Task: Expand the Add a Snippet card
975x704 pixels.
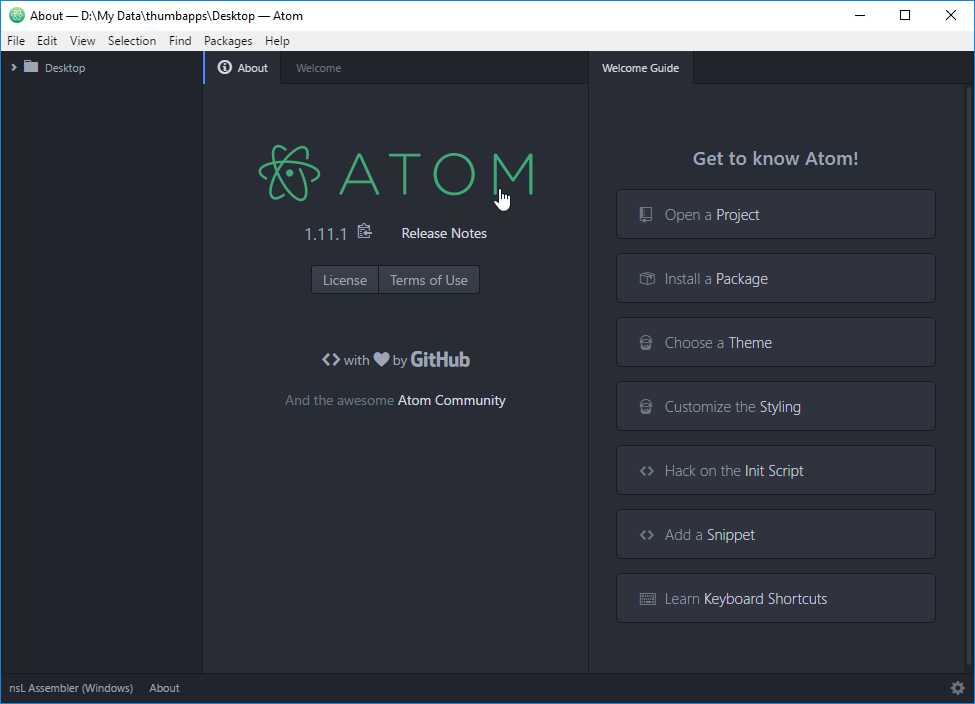Action: 775,534
